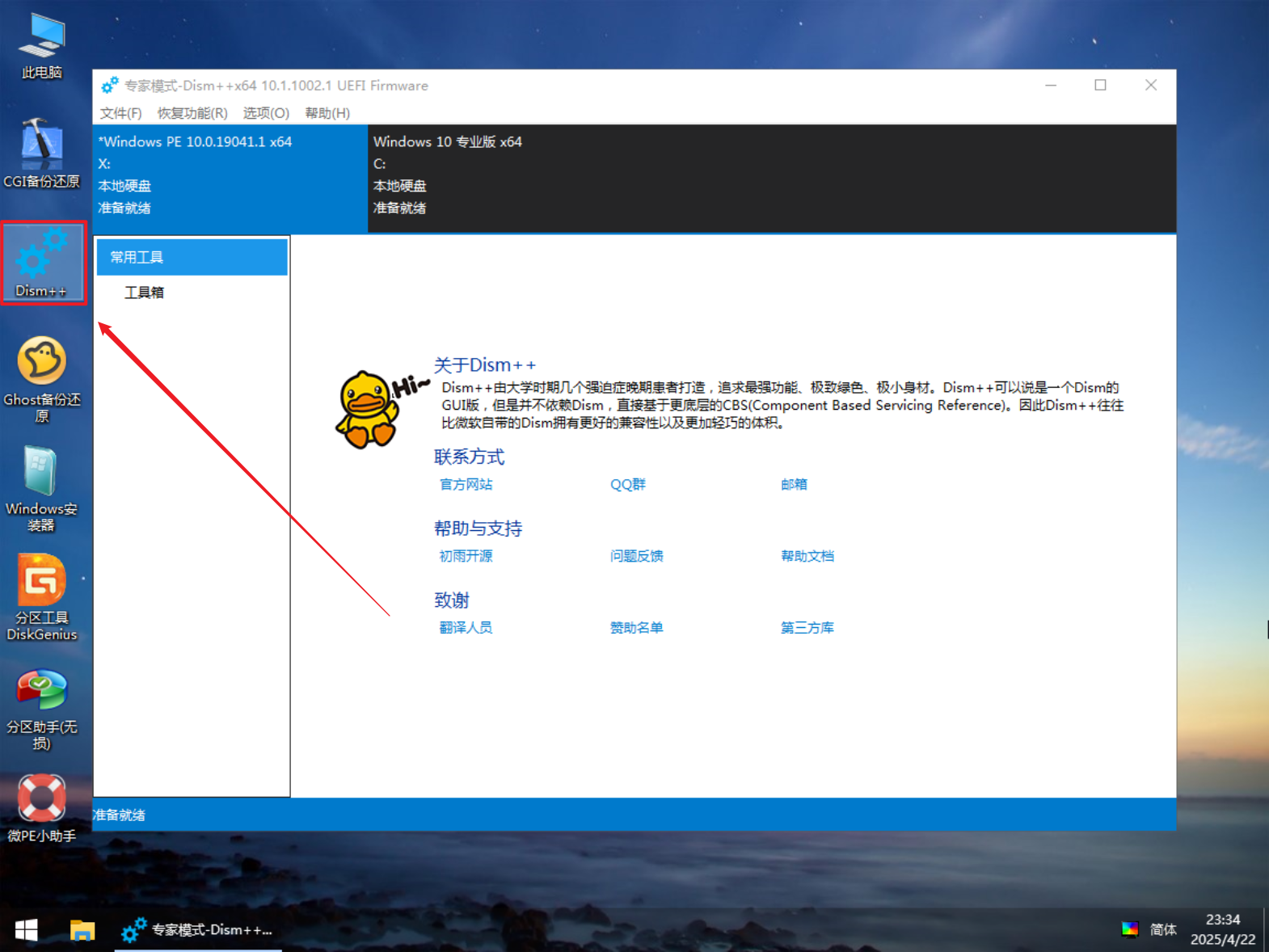Click the 帮助与支持 heading

479,529
